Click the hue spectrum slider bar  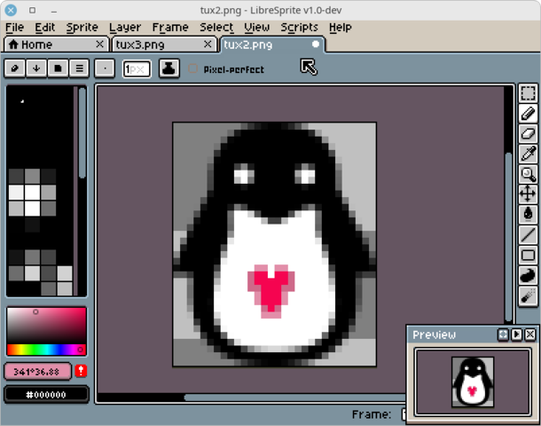coord(46,349)
